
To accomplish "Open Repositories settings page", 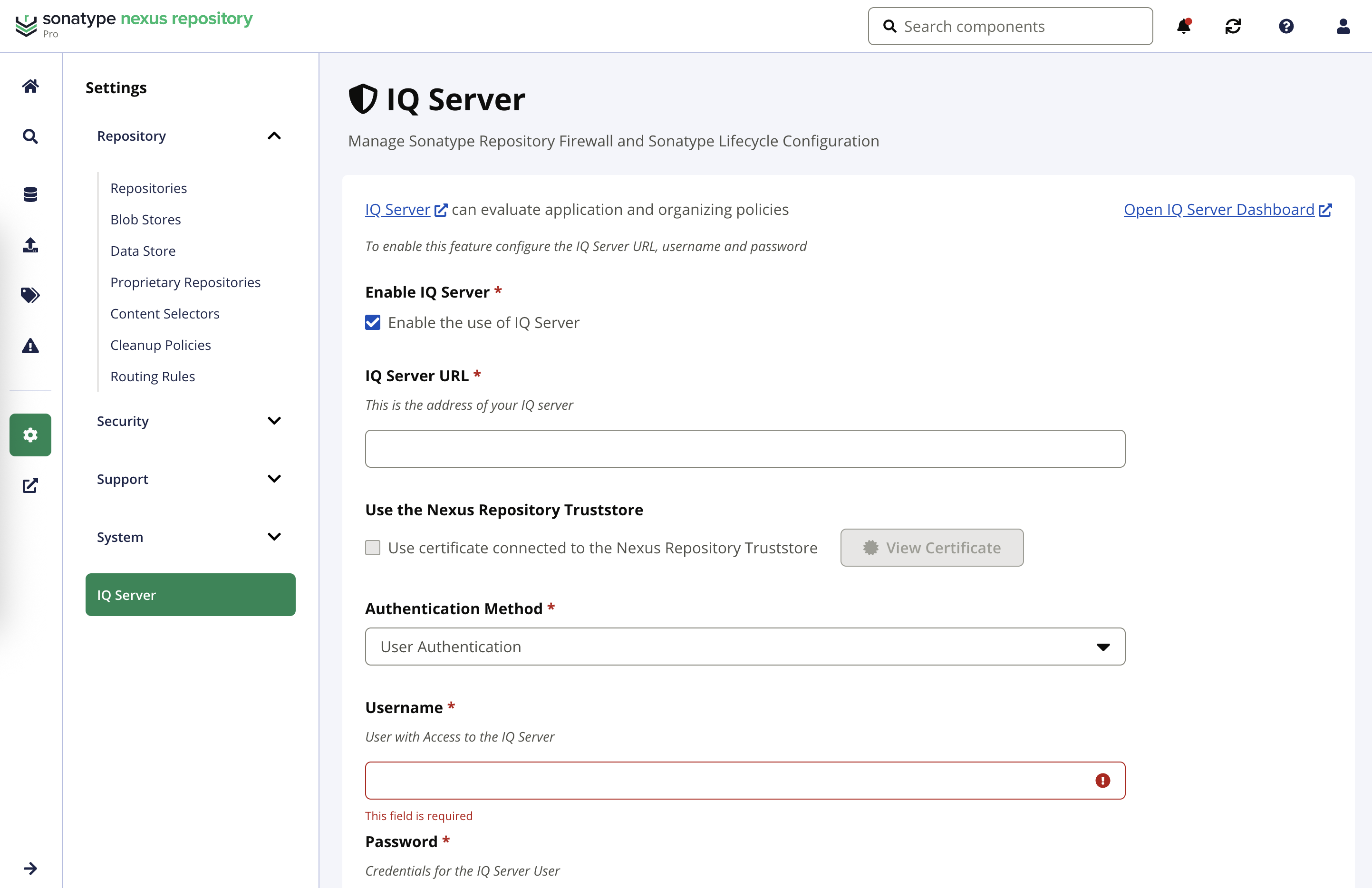I will tap(149, 188).
